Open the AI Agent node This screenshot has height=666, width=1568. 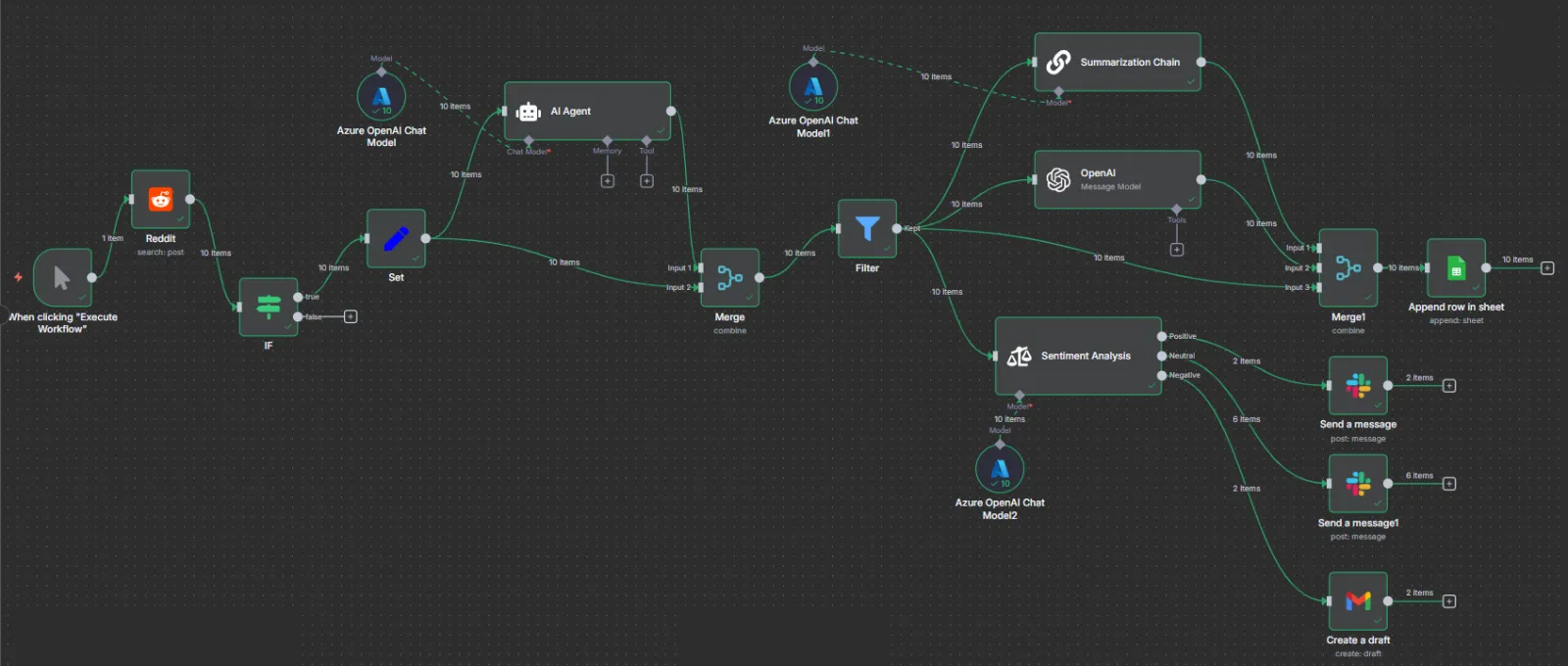point(587,111)
